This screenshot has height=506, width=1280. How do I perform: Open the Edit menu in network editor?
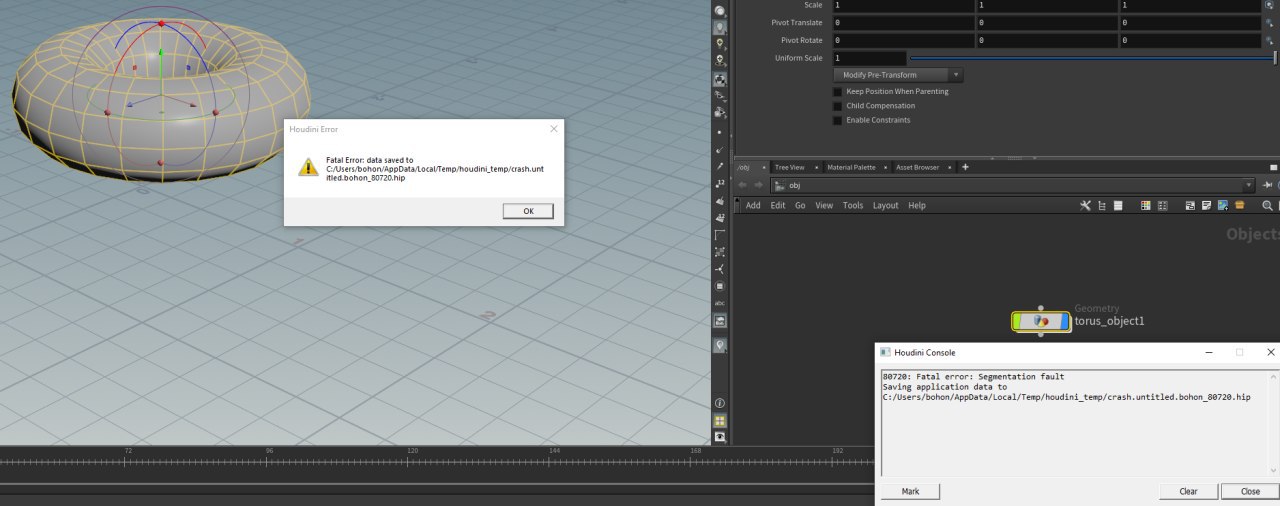pos(777,205)
